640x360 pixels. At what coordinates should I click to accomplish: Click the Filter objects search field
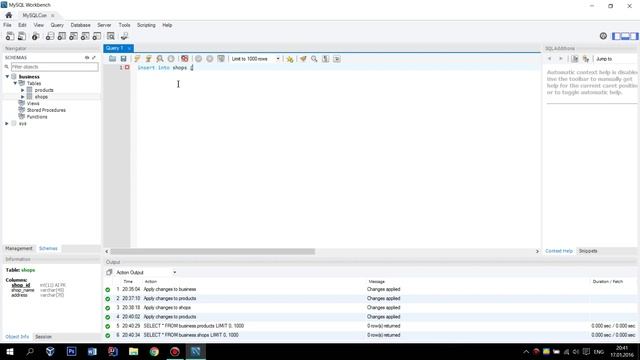55,67
